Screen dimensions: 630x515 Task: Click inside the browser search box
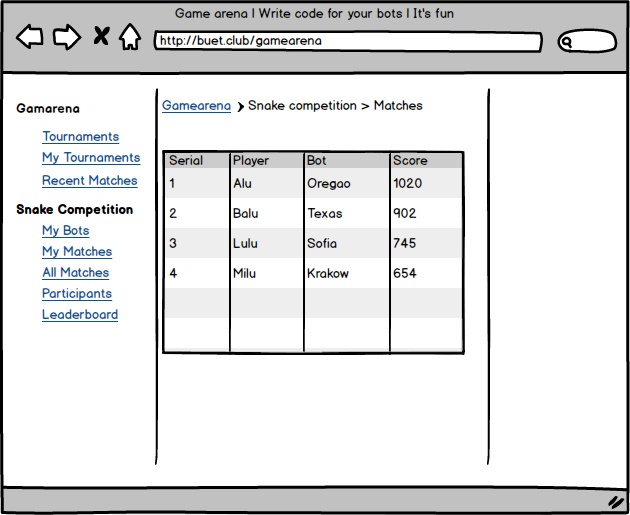pos(587,41)
